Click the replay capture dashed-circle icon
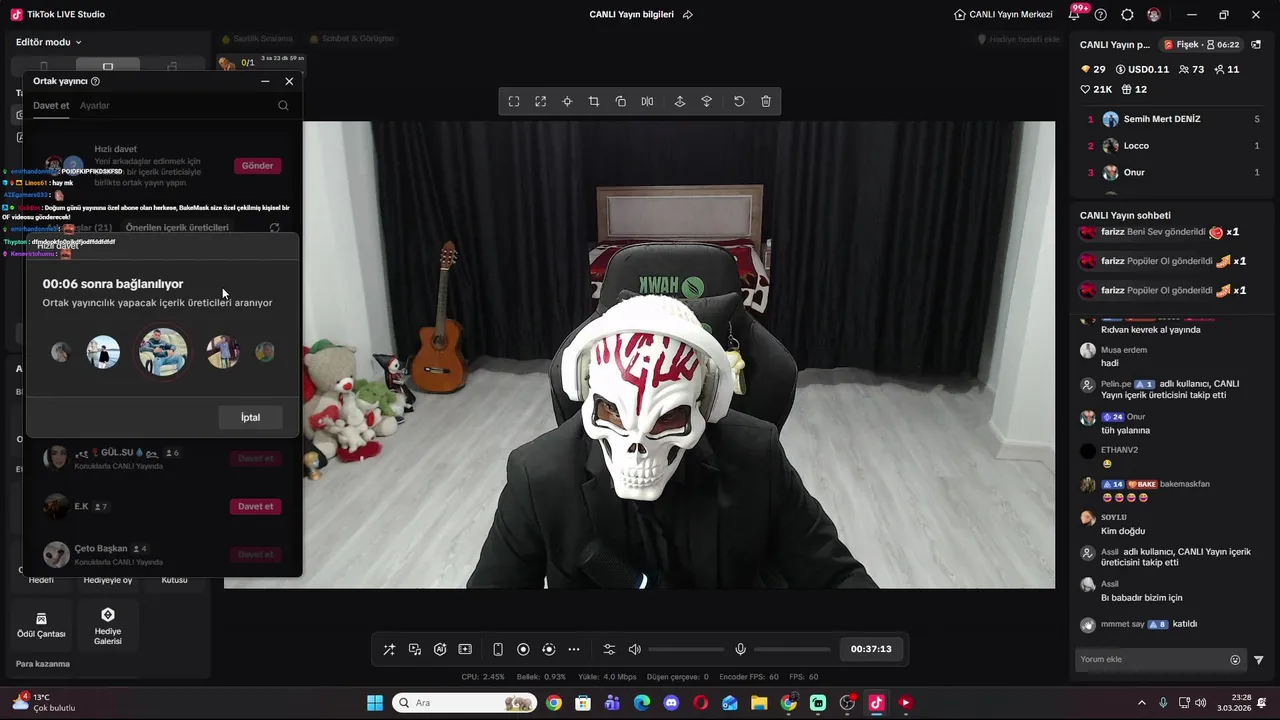Viewport: 1280px width, 720px height. coord(548,649)
